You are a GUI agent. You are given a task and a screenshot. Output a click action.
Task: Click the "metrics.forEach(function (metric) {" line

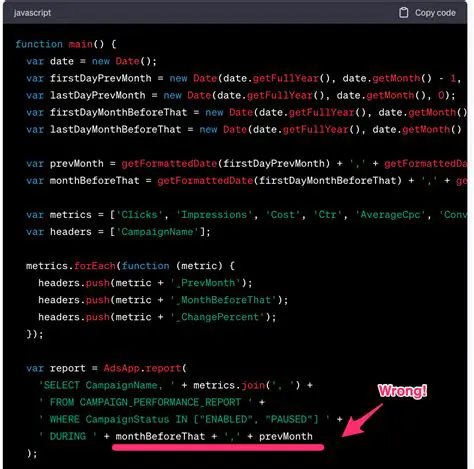point(130,266)
